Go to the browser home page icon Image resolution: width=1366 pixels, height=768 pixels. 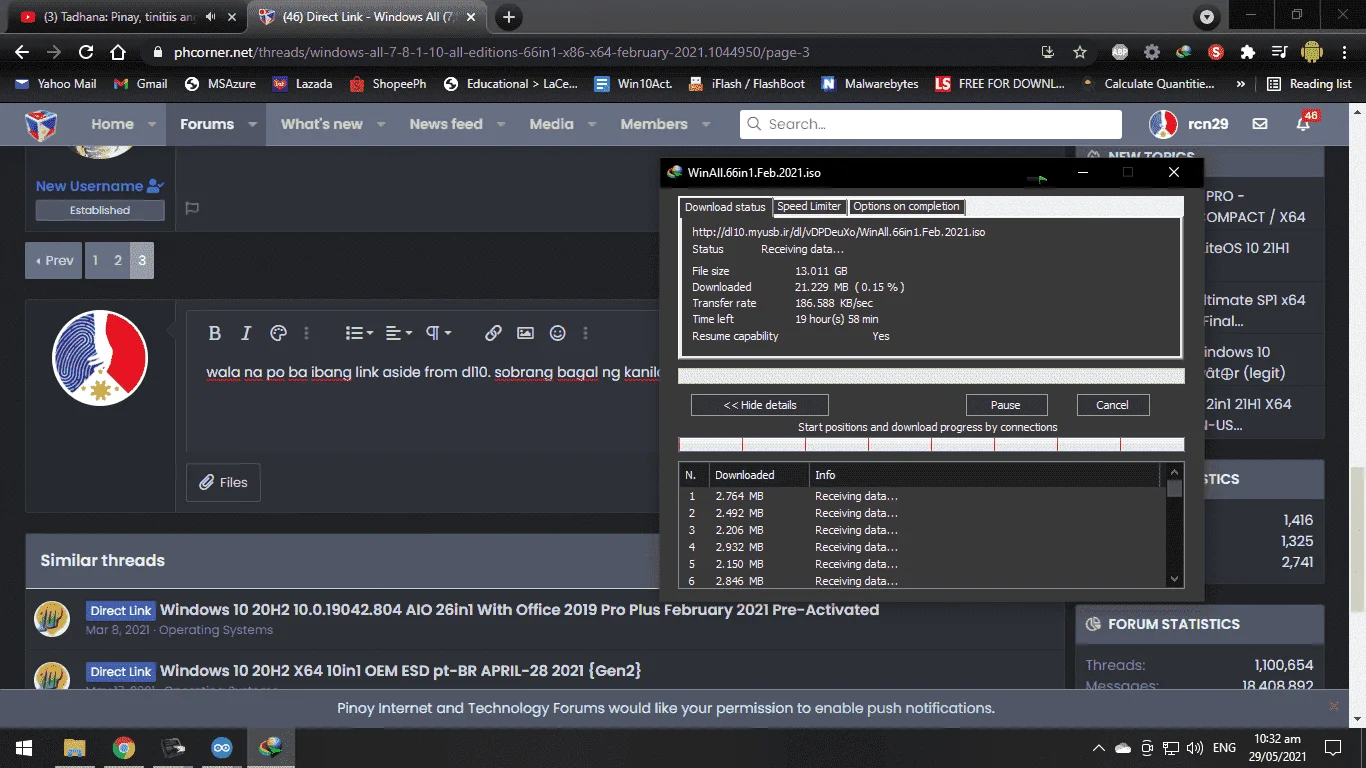118,52
